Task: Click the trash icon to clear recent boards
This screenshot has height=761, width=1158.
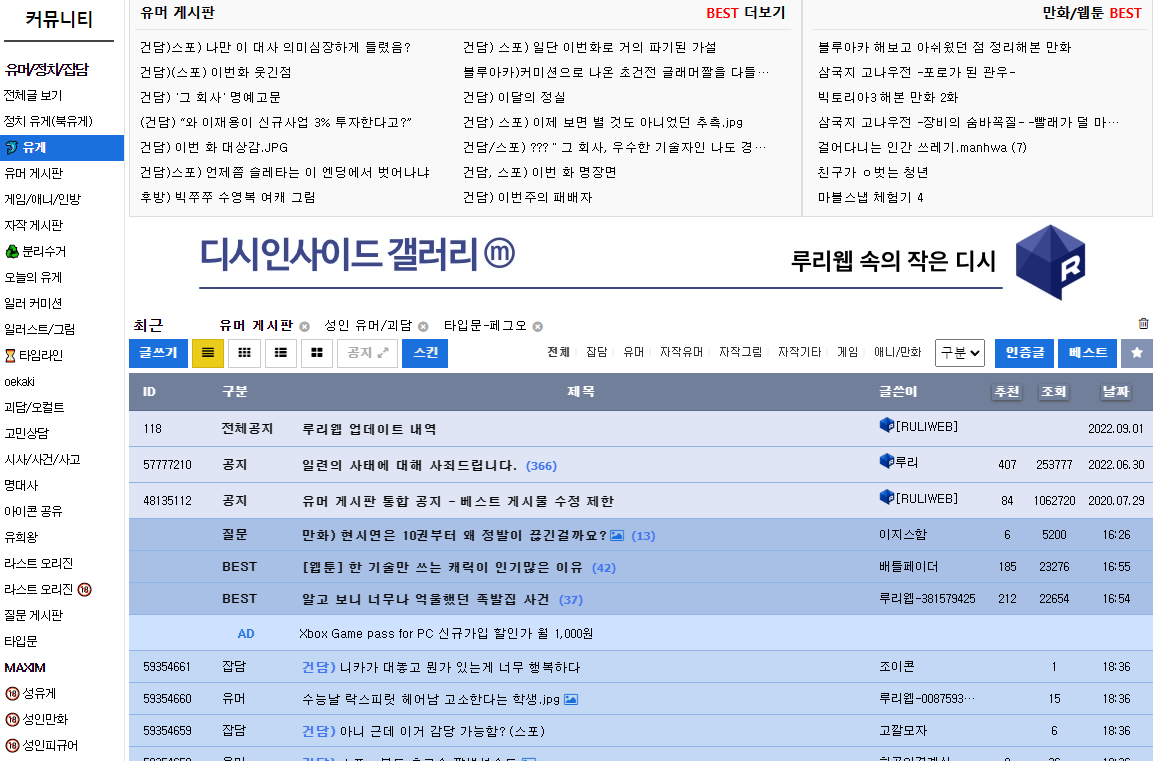Action: point(1143,324)
